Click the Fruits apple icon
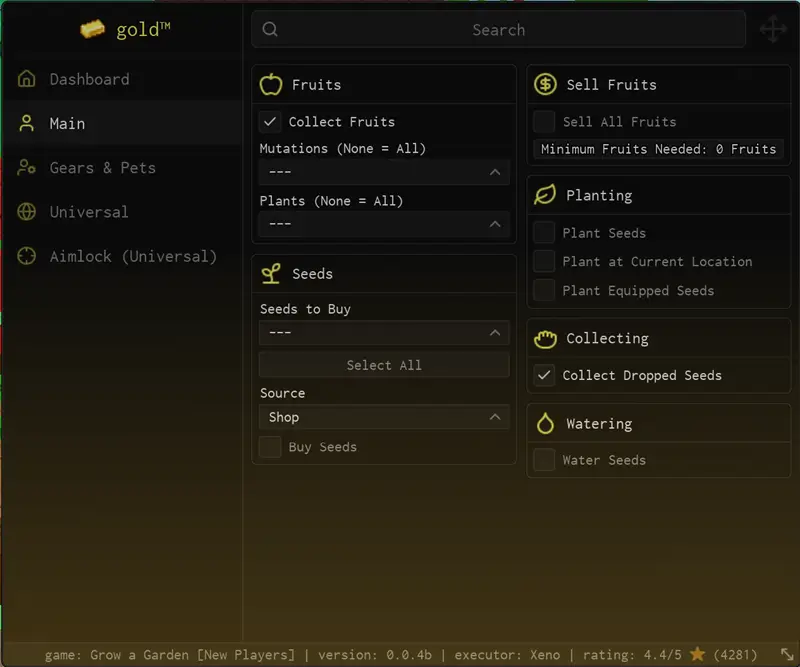 pos(271,84)
